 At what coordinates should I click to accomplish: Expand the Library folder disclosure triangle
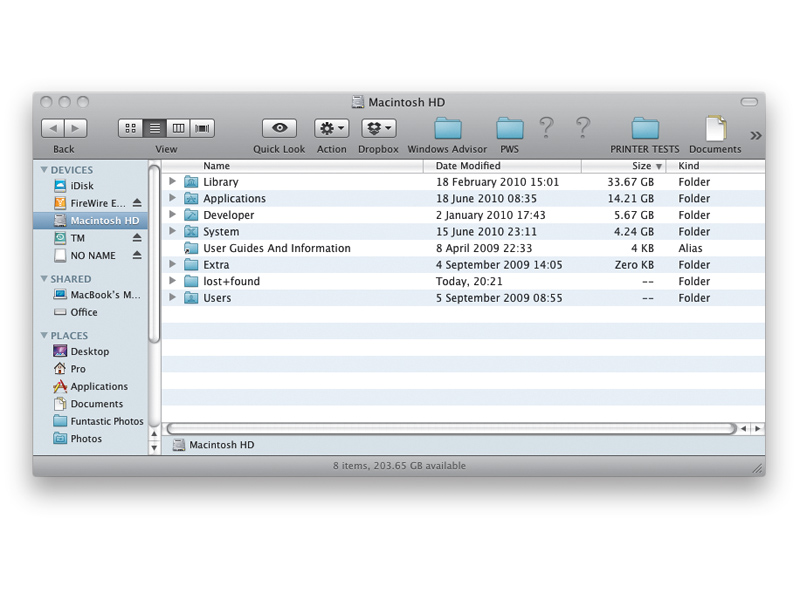point(172,181)
